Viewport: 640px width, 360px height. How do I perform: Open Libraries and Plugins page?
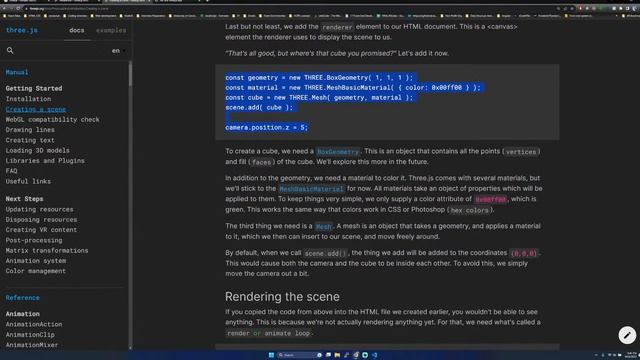(45, 160)
